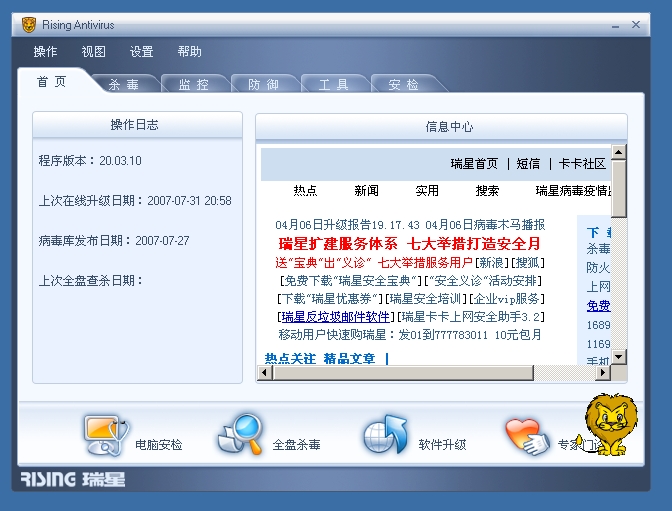Select the 实用 category link
The image size is (672, 511).
click(427, 190)
